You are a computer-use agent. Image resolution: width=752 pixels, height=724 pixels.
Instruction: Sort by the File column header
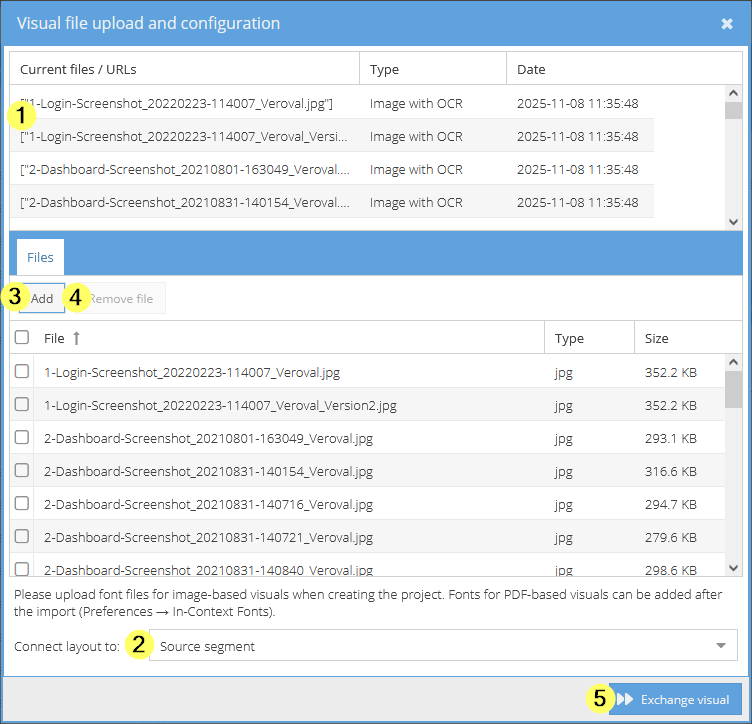click(x=54, y=339)
